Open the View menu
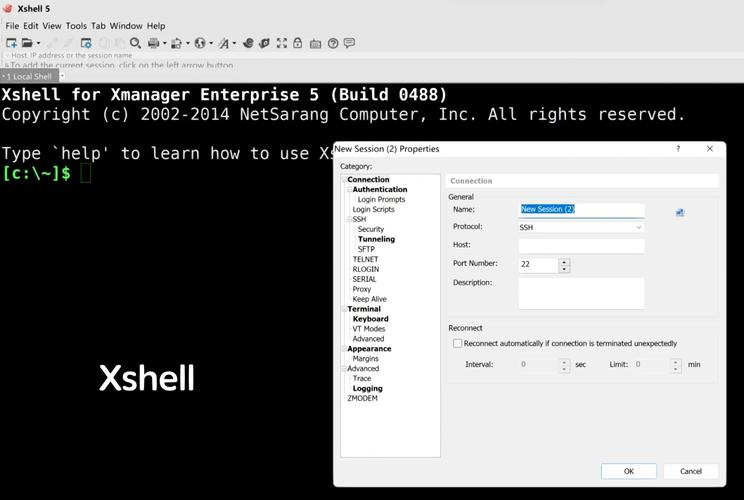 coord(52,26)
